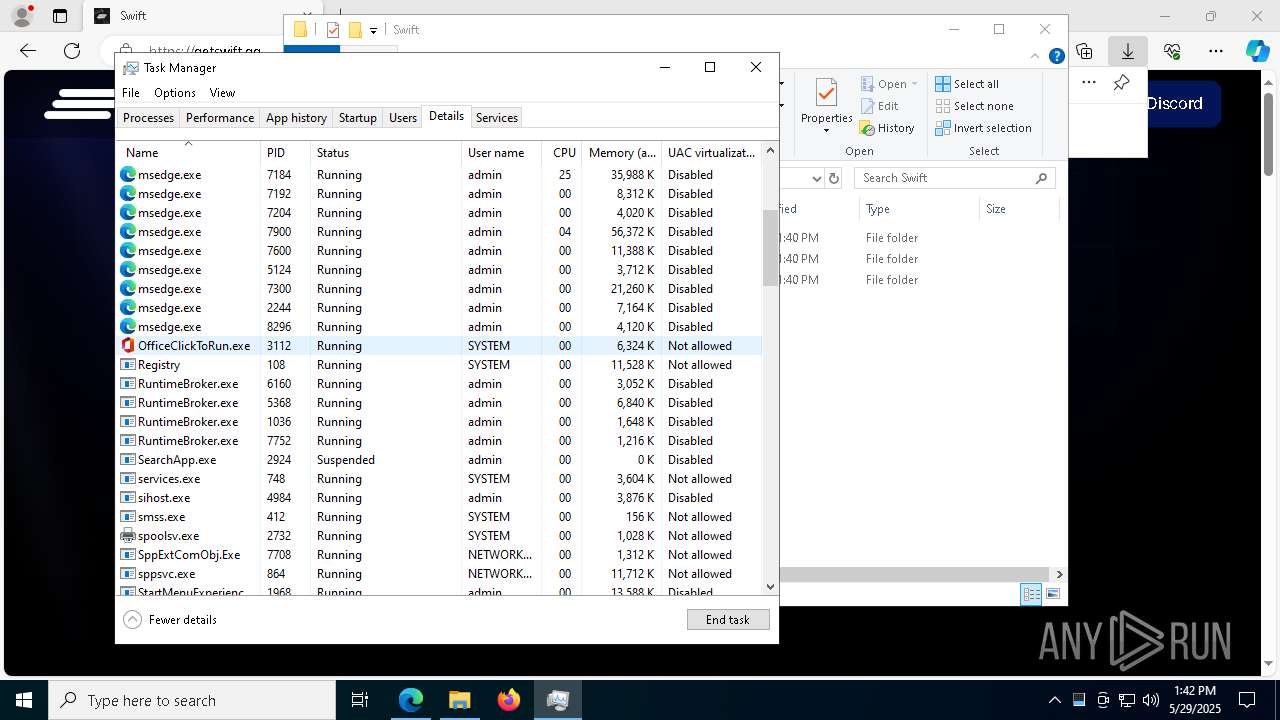Image resolution: width=1280 pixels, height=720 pixels.
Task: Switch Explorer to details view icon
Action: click(1031, 594)
